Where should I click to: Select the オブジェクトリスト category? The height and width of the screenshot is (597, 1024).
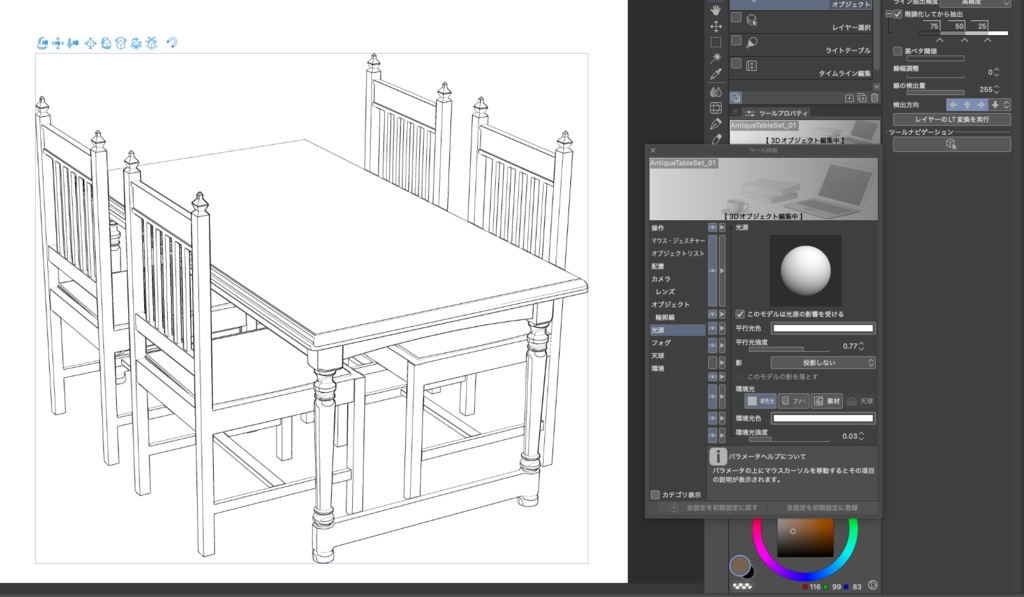(677, 253)
